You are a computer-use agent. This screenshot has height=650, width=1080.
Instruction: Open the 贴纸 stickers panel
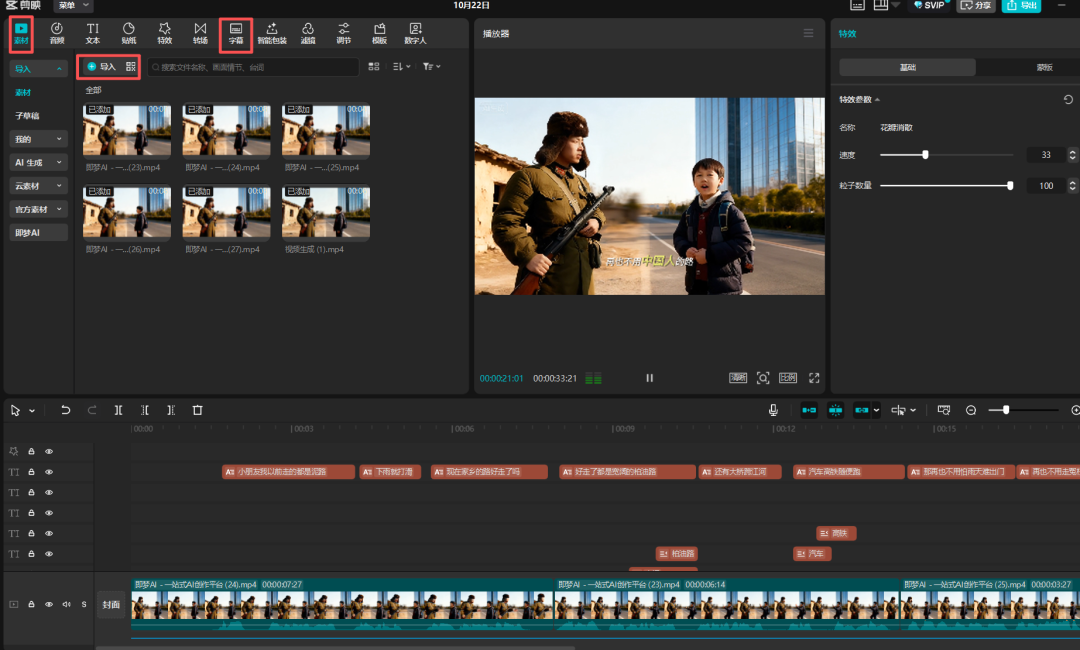129,33
